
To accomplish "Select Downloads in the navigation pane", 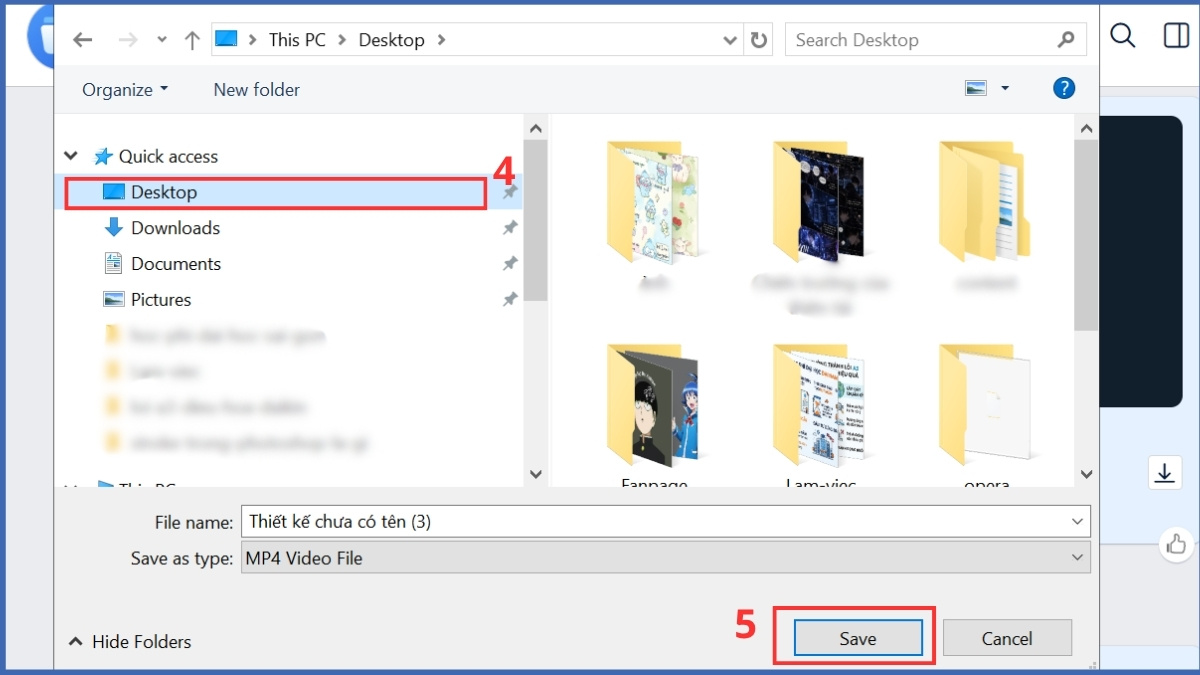I will pyautogui.click(x=175, y=228).
